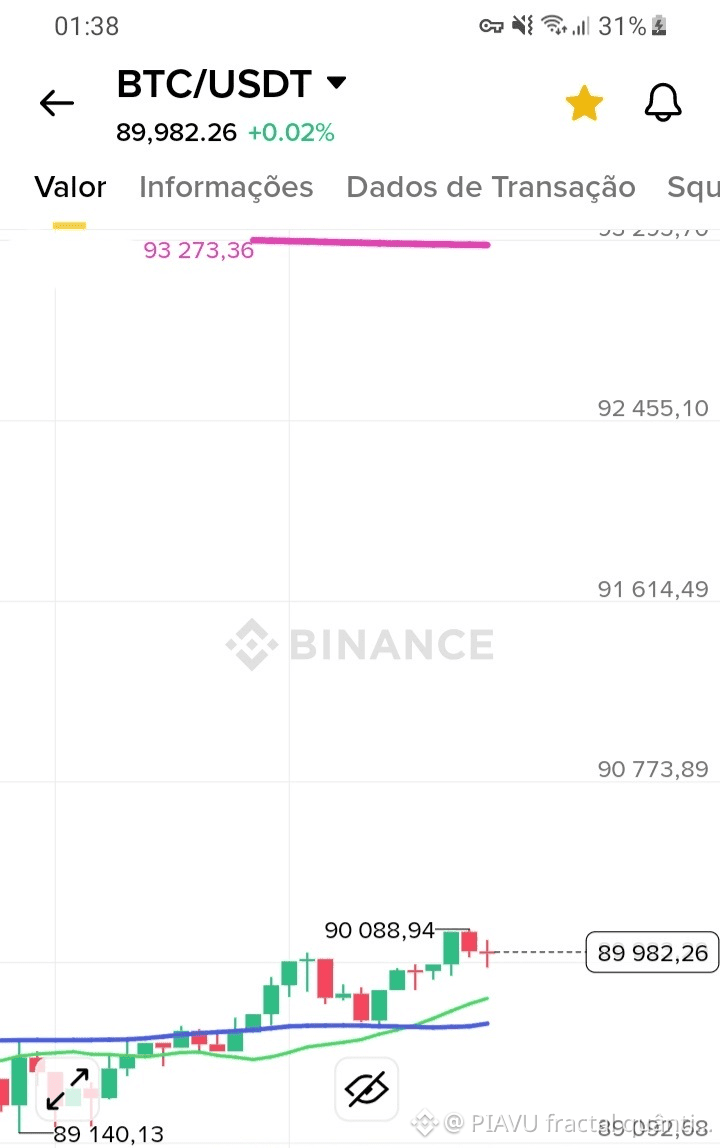Tap the battery icon in status bar
Image resolution: width=720 pixels, height=1148 pixels.
pos(659,27)
